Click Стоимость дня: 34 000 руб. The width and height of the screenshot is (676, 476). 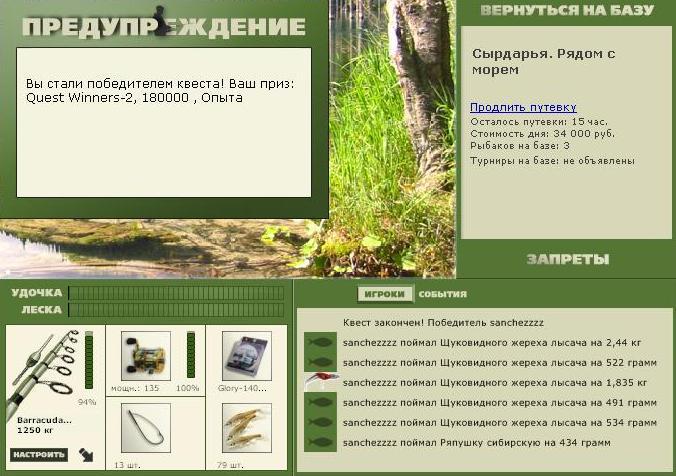click(542, 134)
